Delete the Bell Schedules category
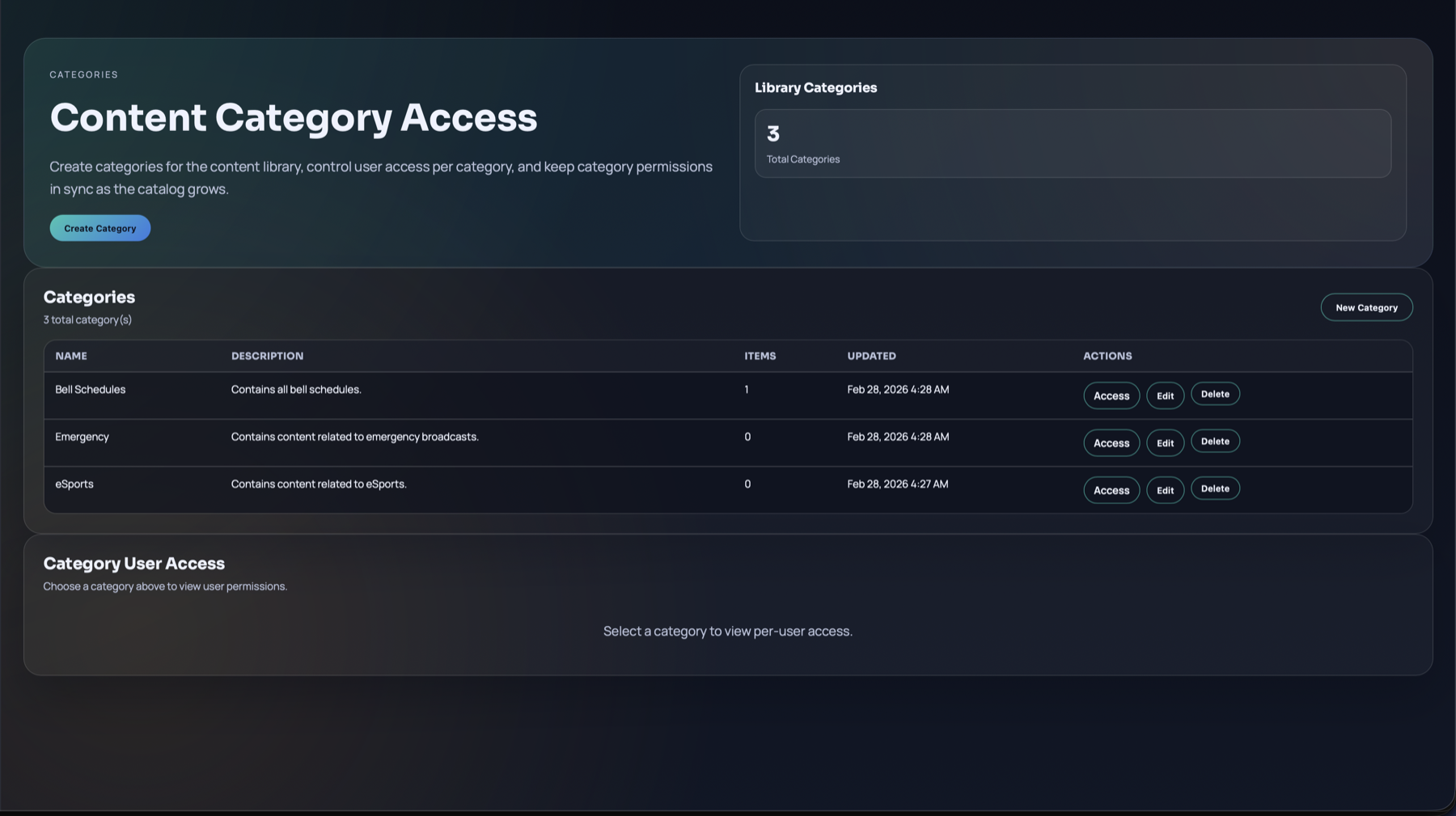The height and width of the screenshot is (816, 1456). [1215, 394]
